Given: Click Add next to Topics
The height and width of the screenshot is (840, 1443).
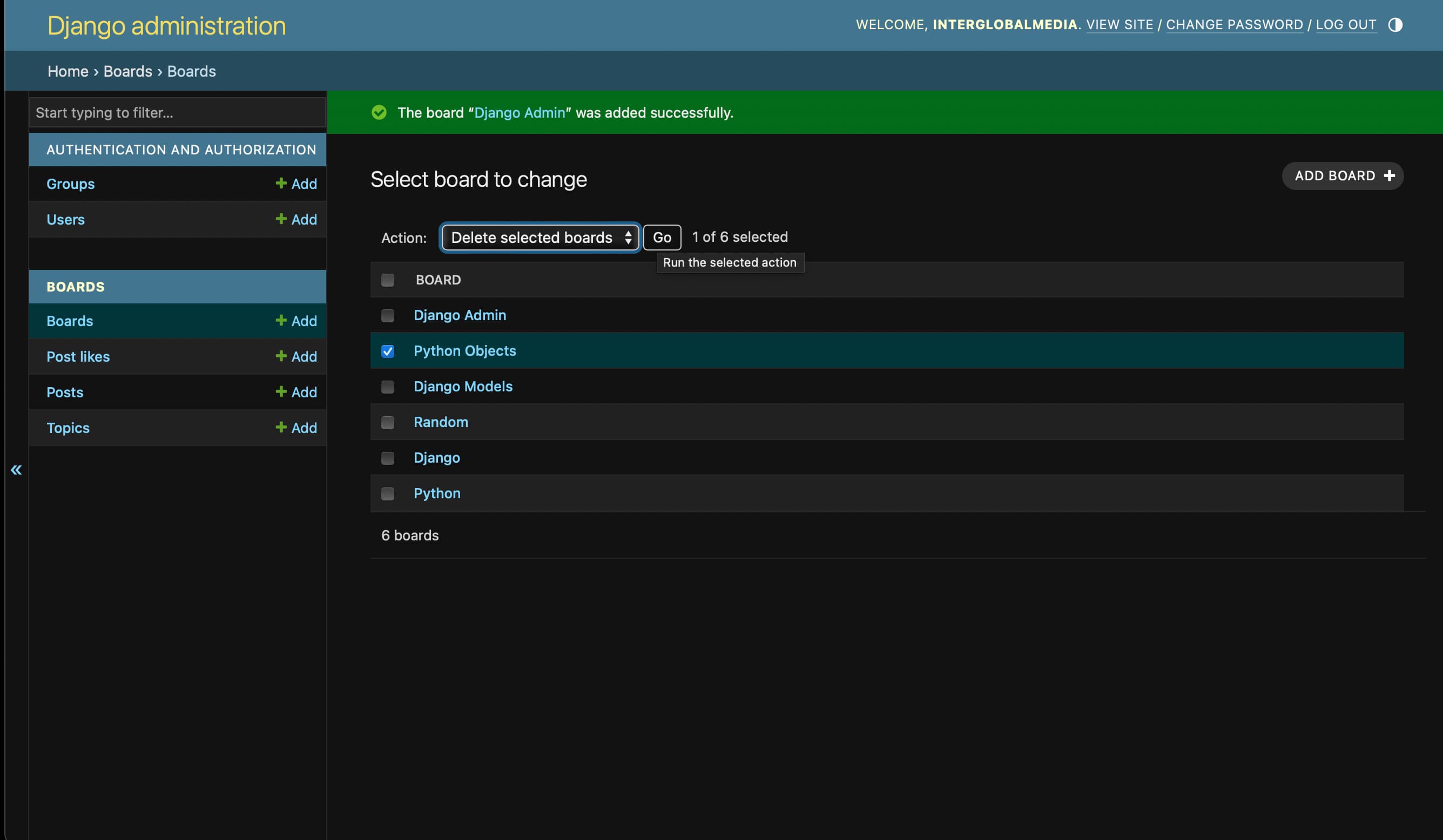Looking at the screenshot, I should (296, 428).
